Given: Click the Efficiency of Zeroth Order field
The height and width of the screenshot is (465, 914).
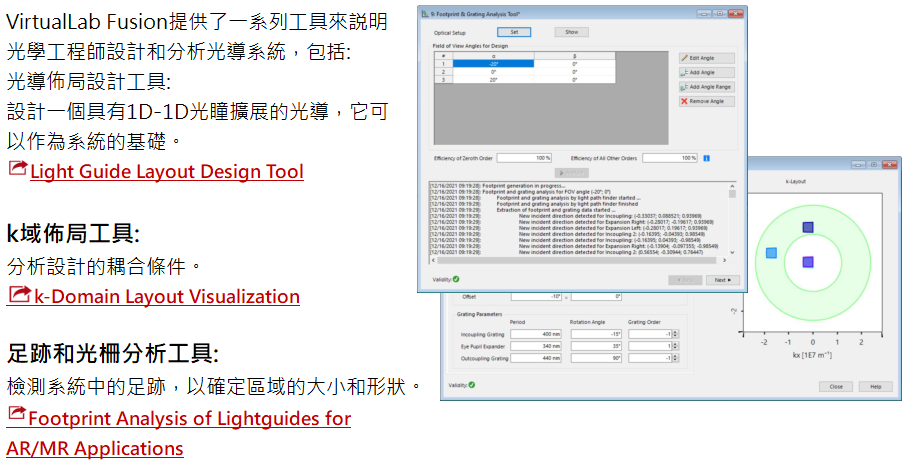Looking at the screenshot, I should (x=525, y=158).
